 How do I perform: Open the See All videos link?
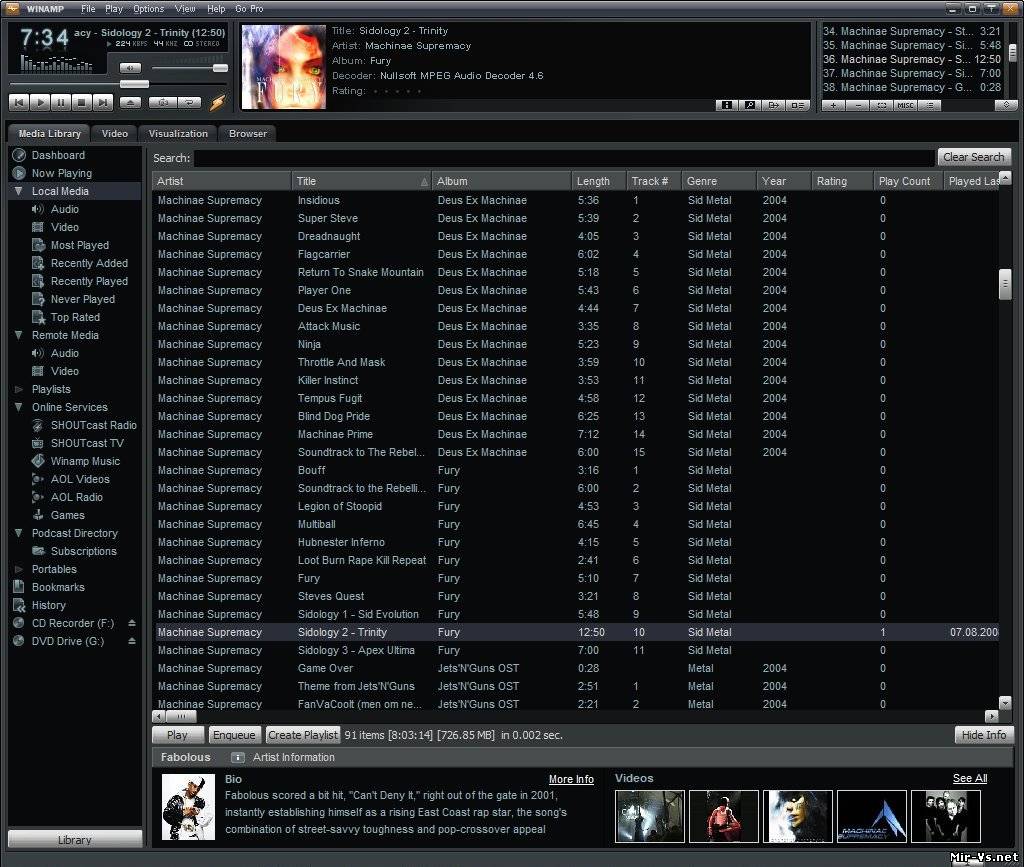[970, 778]
